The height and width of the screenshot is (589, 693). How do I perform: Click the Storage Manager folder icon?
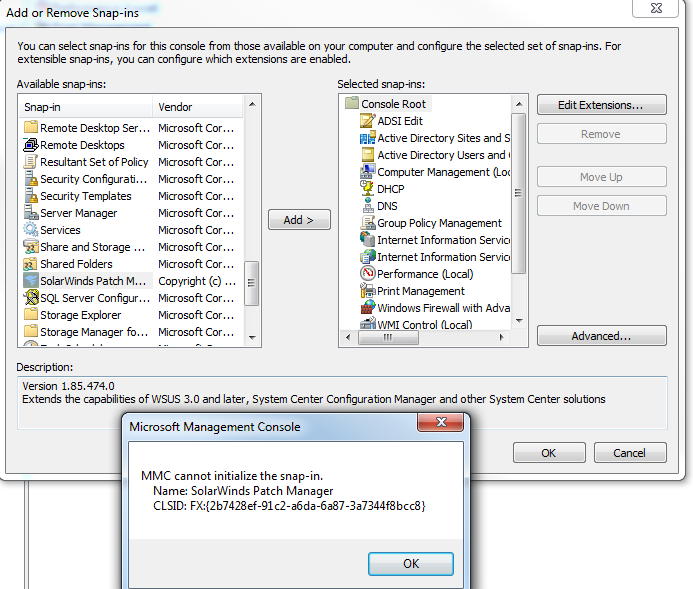31,331
